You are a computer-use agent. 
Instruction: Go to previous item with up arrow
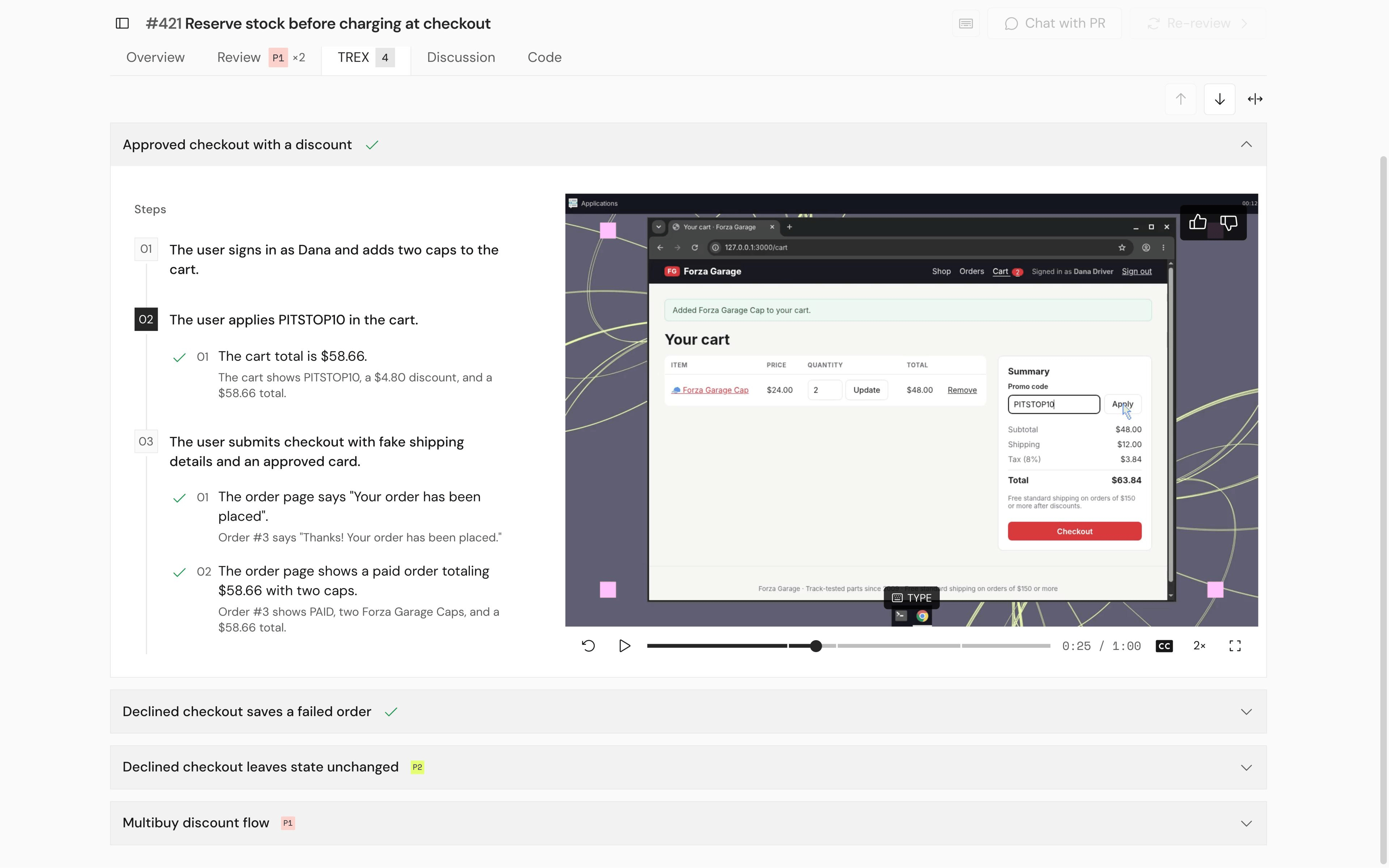pyautogui.click(x=1181, y=99)
